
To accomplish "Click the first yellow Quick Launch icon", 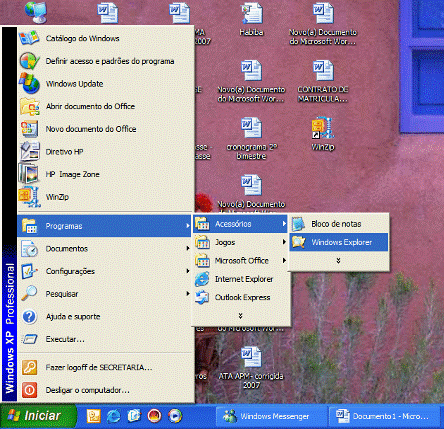I will [94, 416].
